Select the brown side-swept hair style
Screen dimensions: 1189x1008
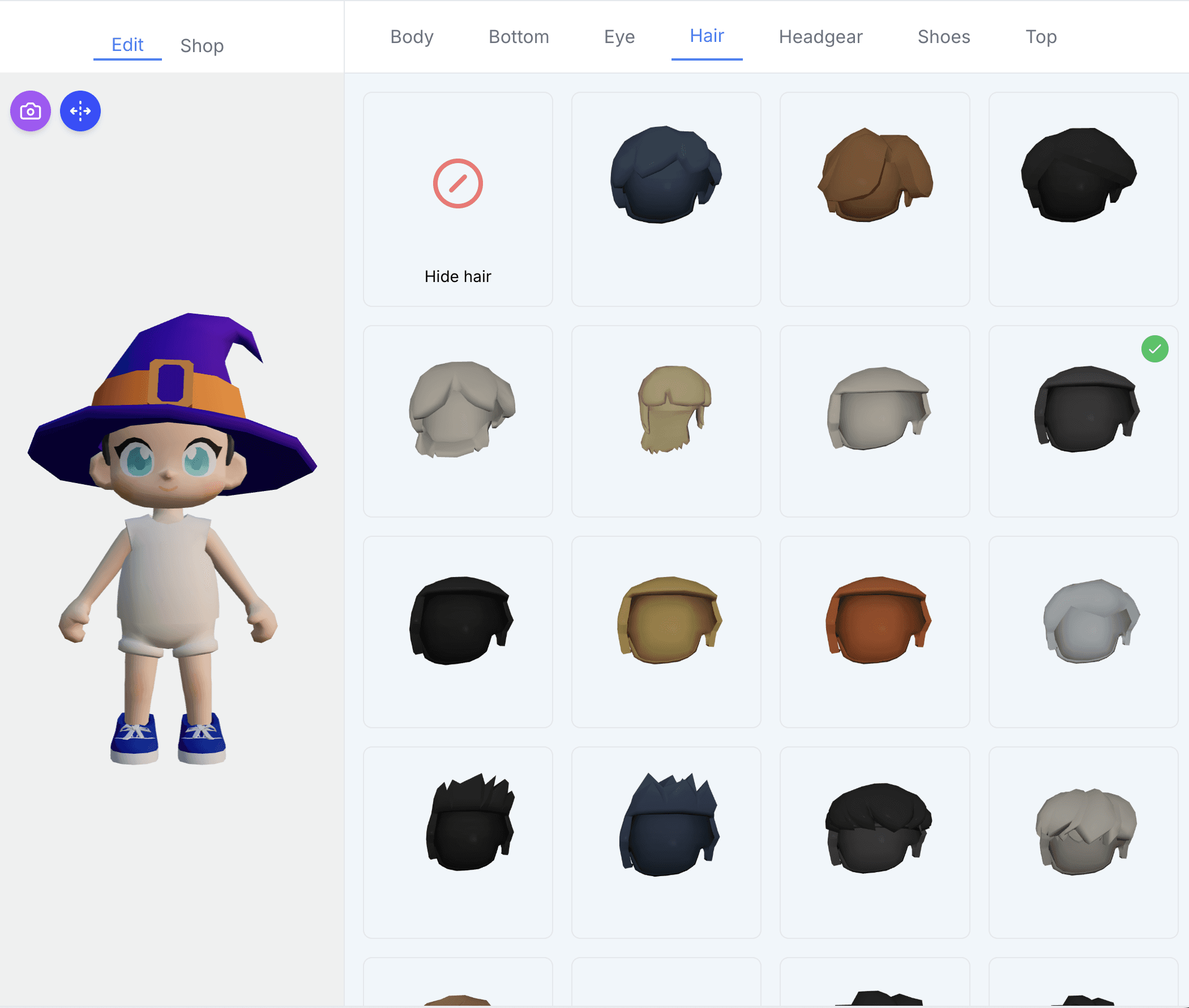(x=874, y=175)
